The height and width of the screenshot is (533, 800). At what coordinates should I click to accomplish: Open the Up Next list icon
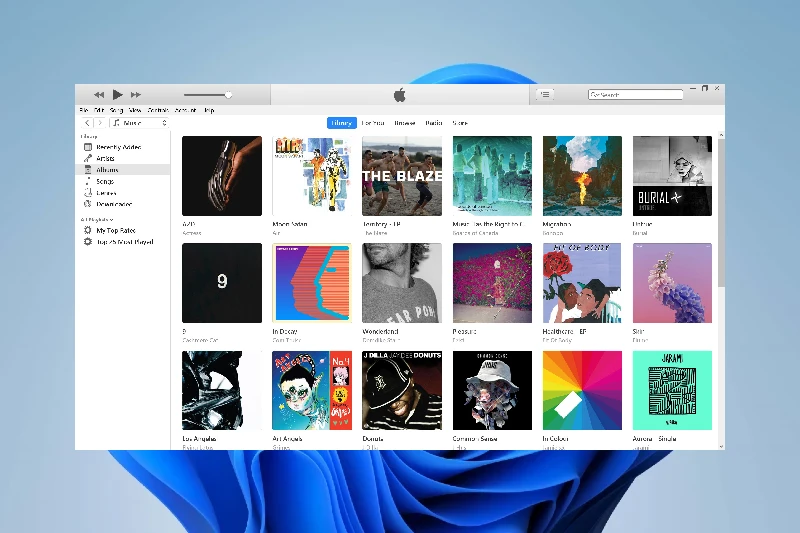tap(544, 94)
